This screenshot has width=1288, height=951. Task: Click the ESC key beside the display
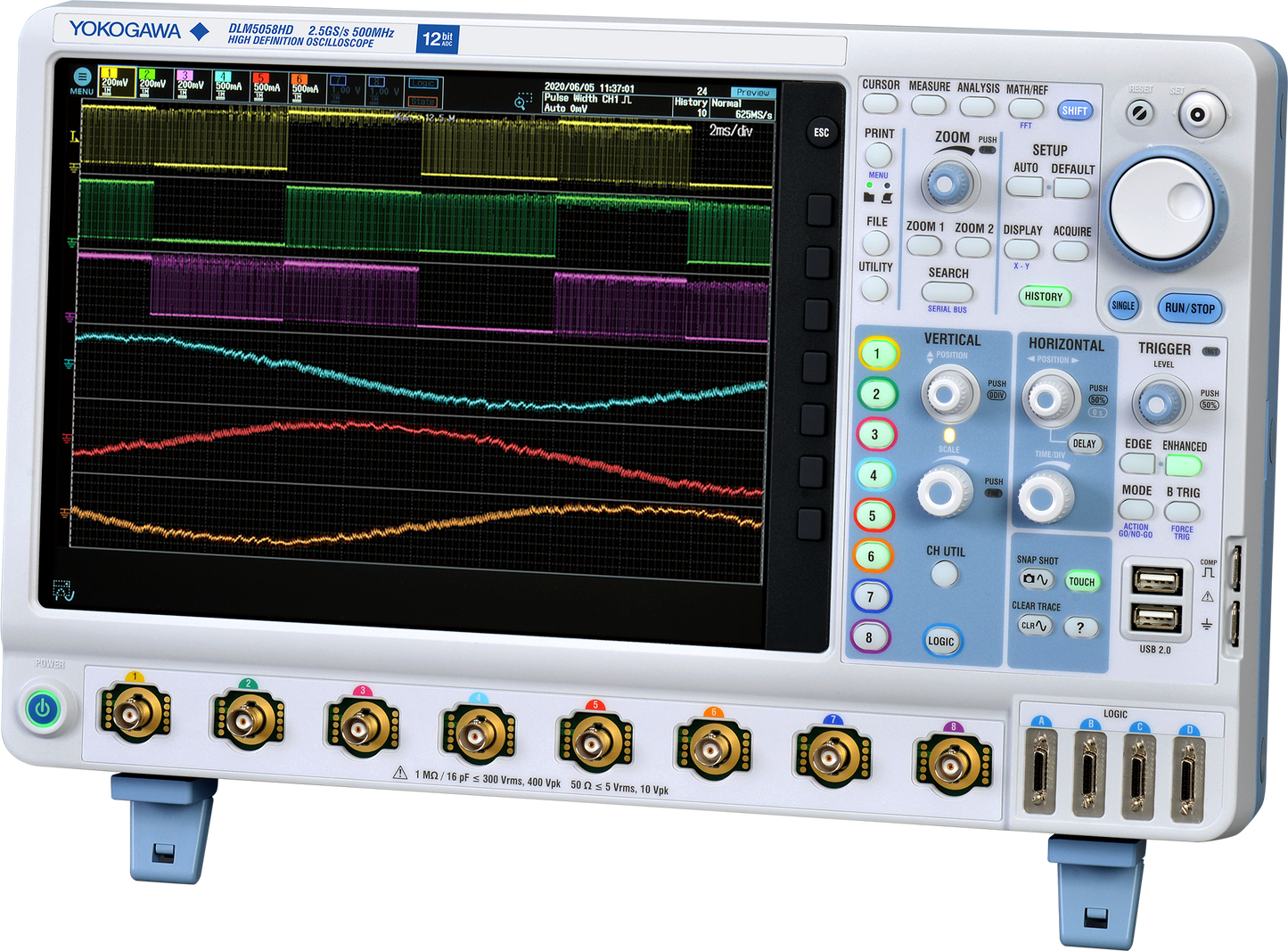821,133
